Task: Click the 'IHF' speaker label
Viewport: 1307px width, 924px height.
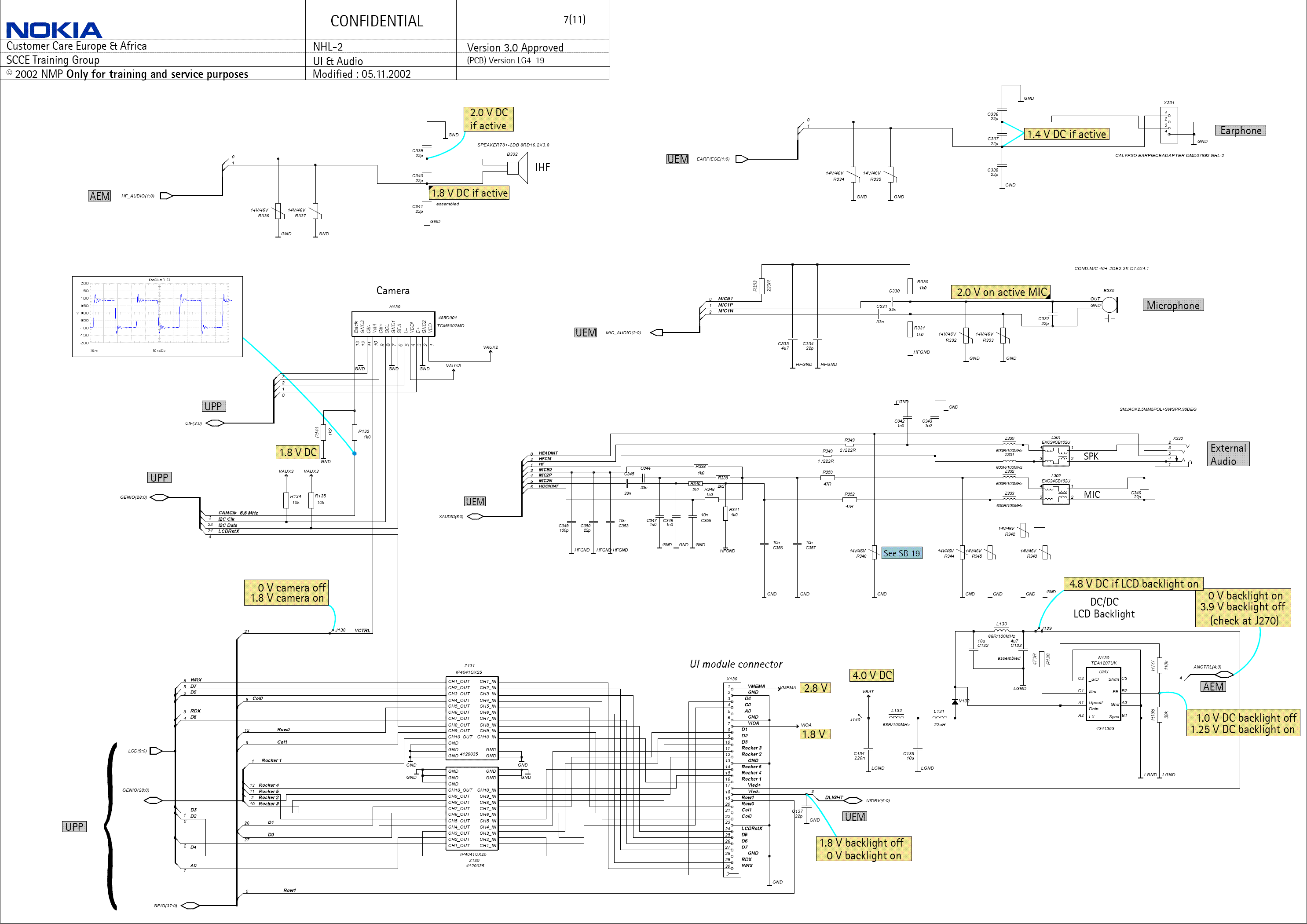Action: pyautogui.click(x=542, y=167)
